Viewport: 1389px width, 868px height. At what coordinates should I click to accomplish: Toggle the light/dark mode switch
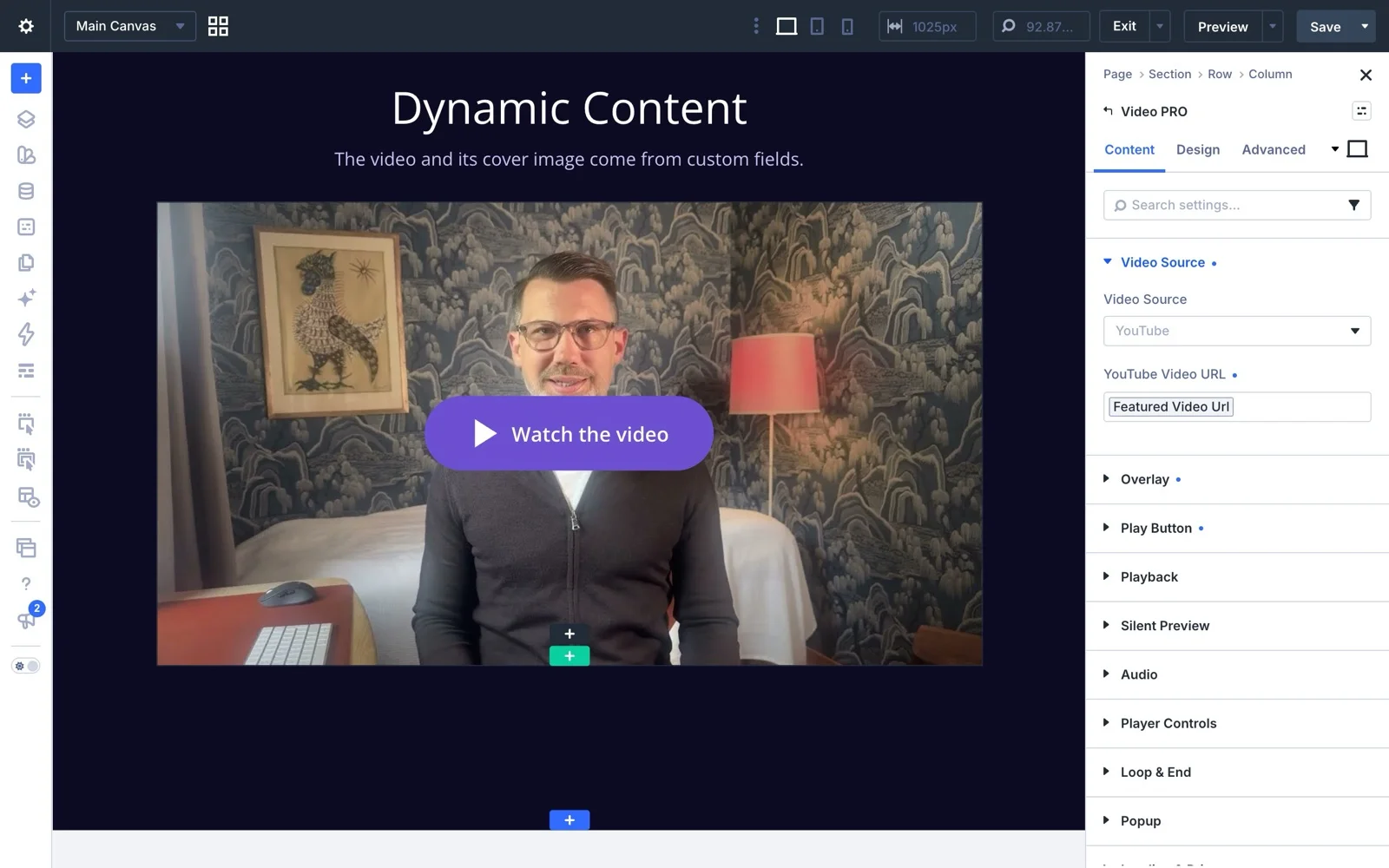pyautogui.click(x=26, y=667)
